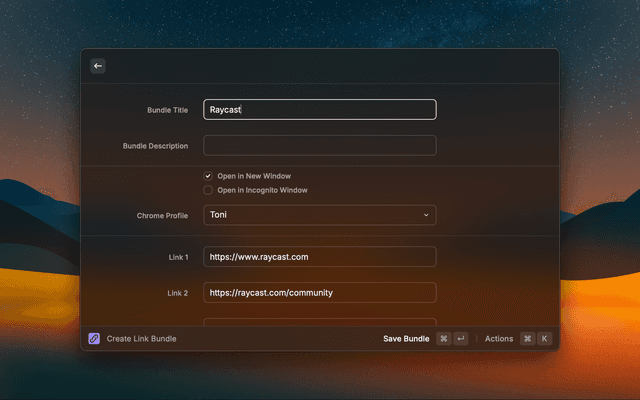Click the Create Link Bundle title text

click(141, 339)
